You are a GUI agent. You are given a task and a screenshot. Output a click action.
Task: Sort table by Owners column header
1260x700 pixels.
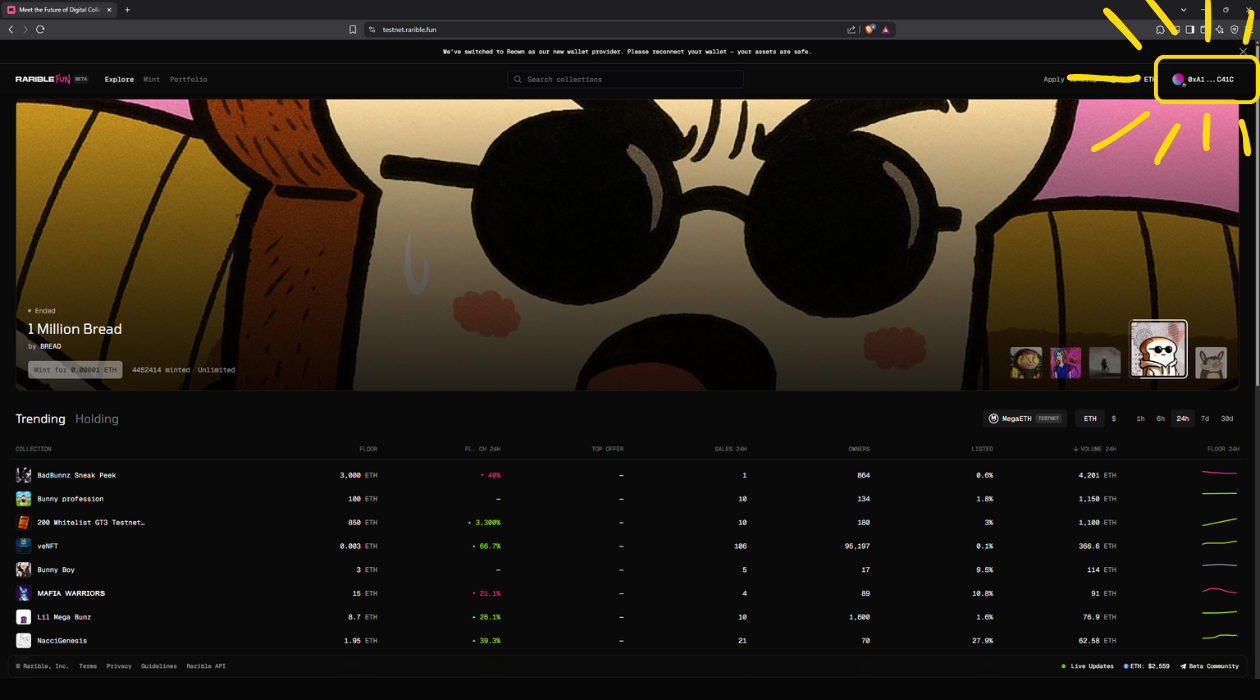click(x=859, y=449)
